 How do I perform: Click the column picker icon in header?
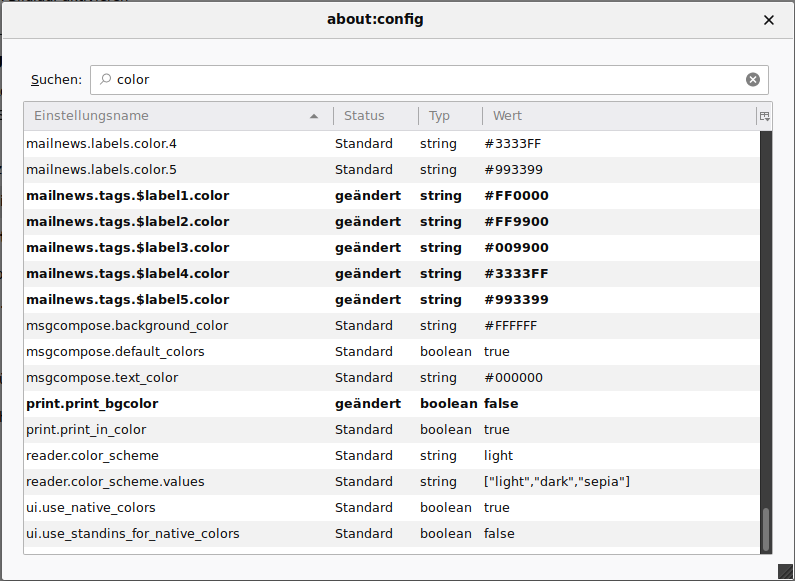pos(765,116)
